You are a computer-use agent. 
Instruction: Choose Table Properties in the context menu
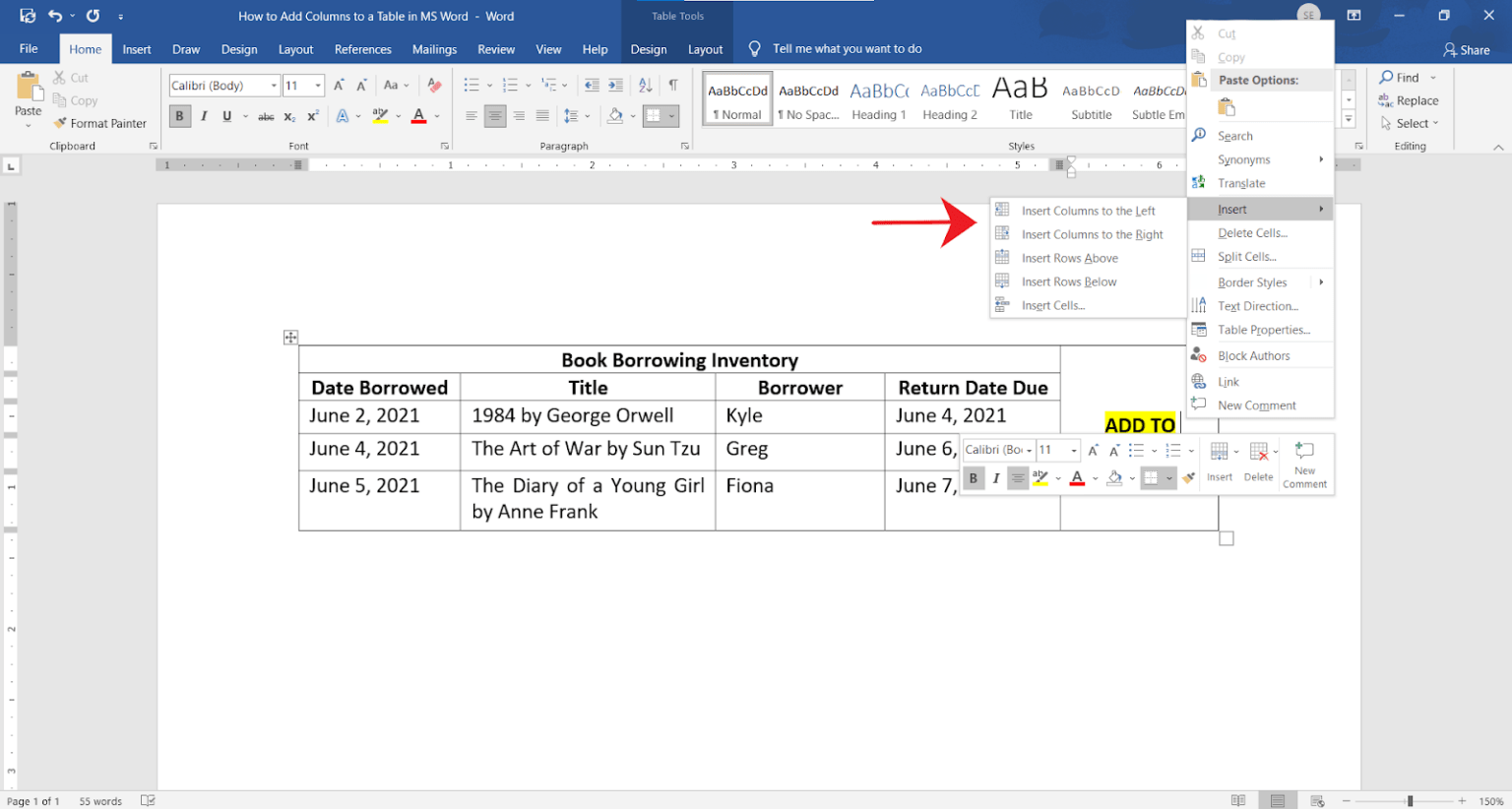tap(1261, 330)
